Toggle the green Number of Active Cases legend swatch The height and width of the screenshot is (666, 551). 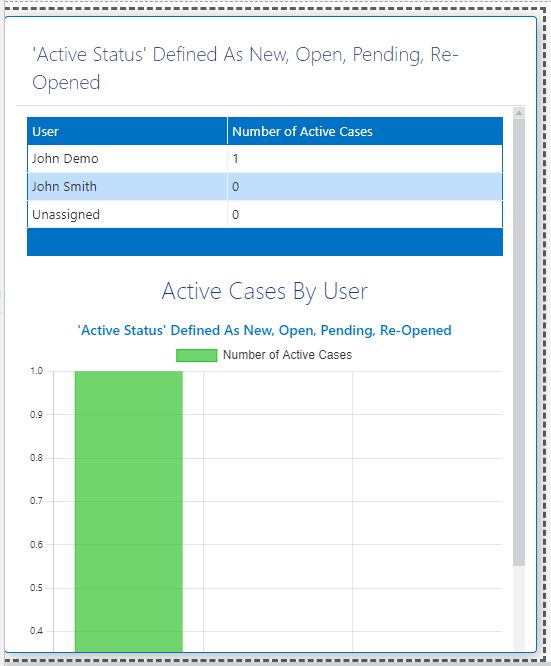196,355
